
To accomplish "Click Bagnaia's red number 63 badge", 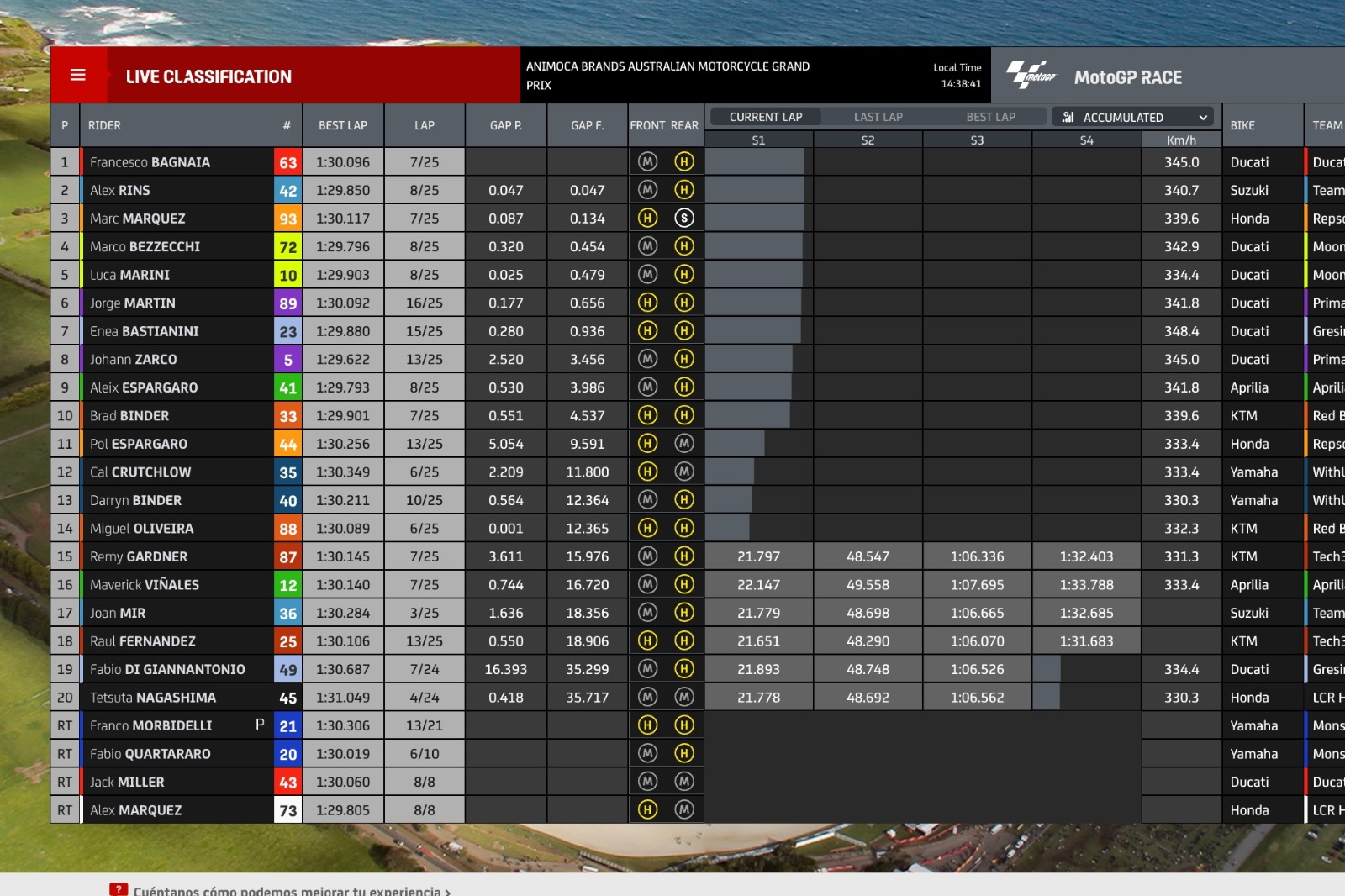I will pos(287,162).
